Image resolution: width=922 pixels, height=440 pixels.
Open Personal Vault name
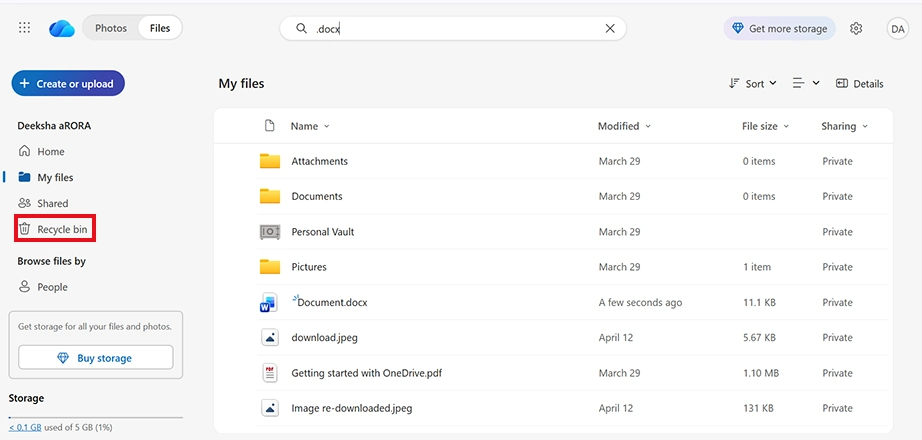coord(323,232)
